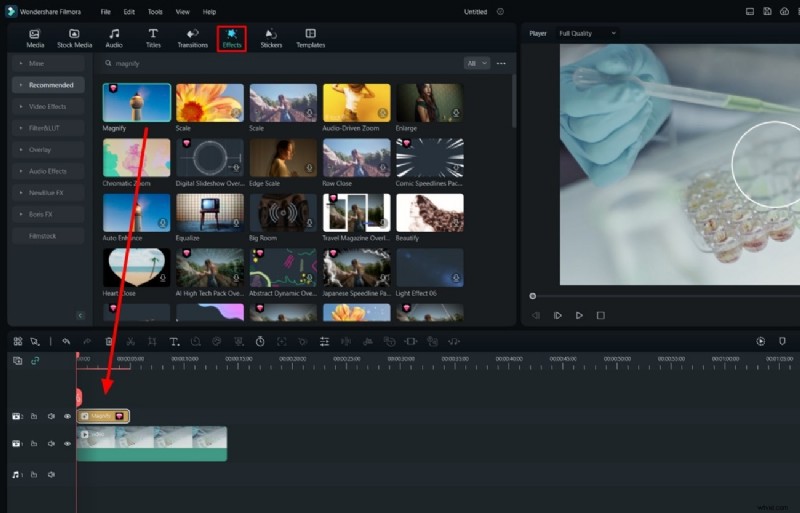Mute video track 1
Viewport: 800px width, 513px height.
point(51,444)
